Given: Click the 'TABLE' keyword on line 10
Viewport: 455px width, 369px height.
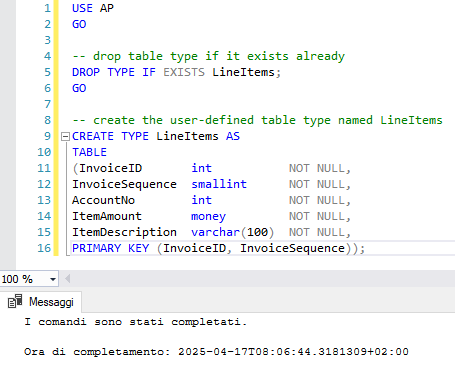Looking at the screenshot, I should (x=89, y=152).
